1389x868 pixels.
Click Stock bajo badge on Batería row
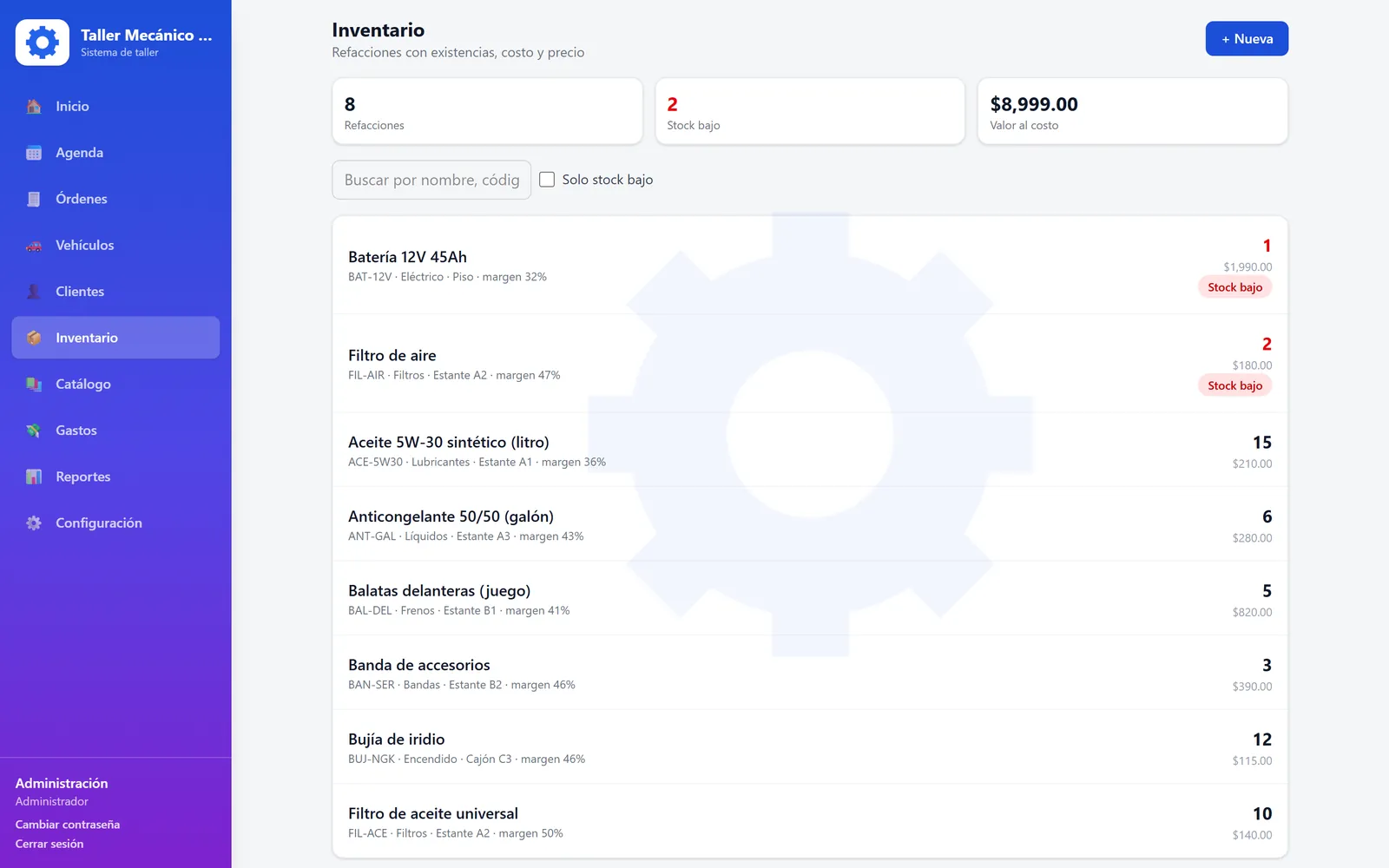1234,287
